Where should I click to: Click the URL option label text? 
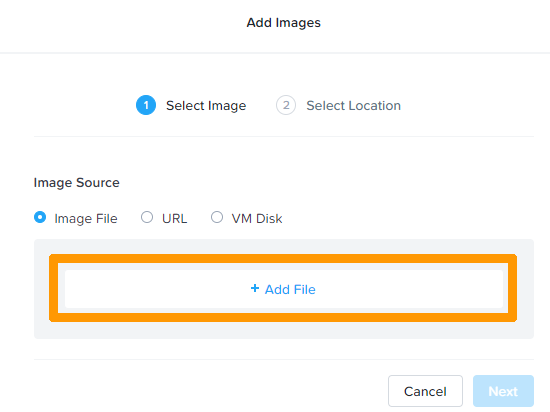pos(175,218)
